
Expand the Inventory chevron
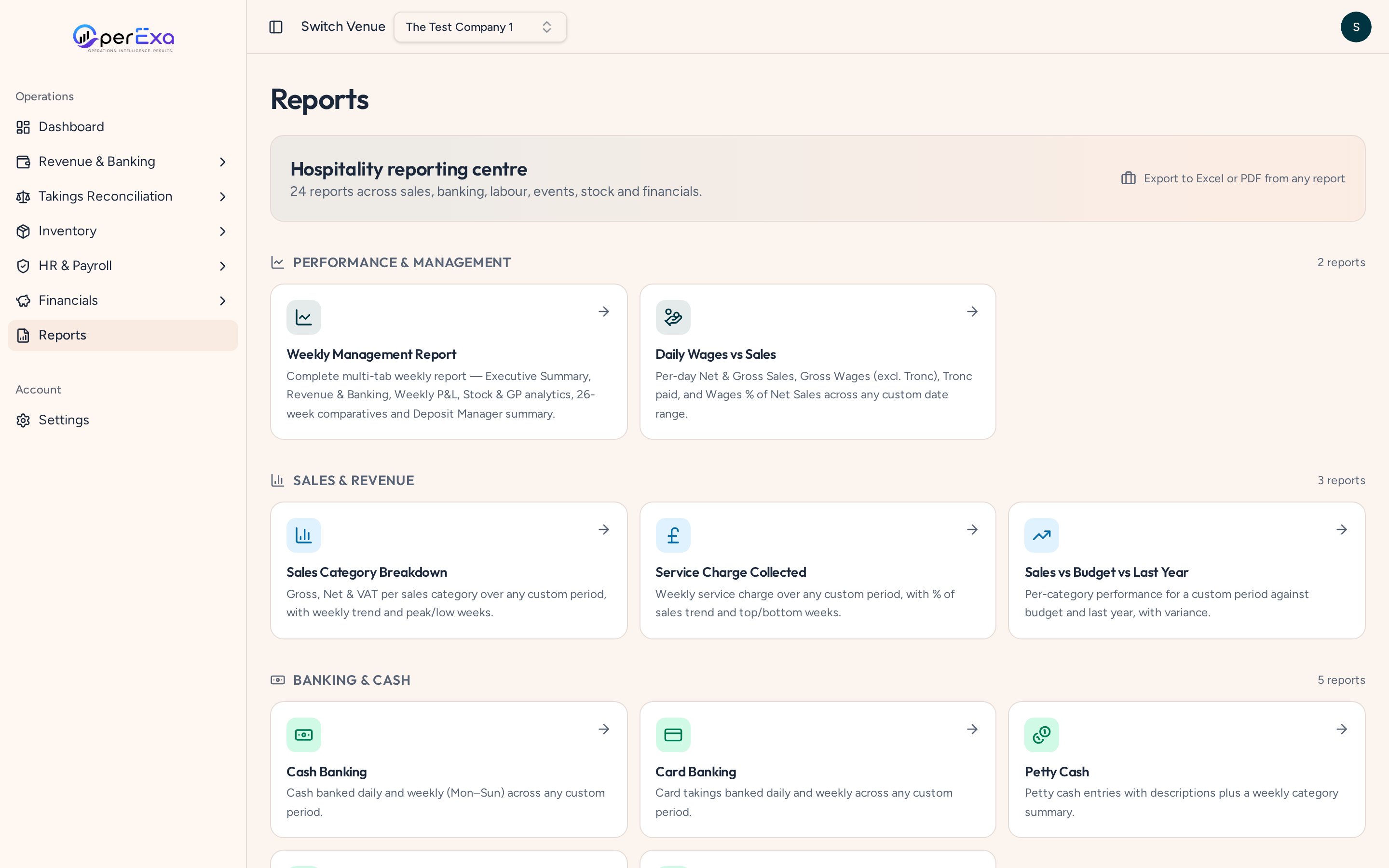tap(223, 231)
